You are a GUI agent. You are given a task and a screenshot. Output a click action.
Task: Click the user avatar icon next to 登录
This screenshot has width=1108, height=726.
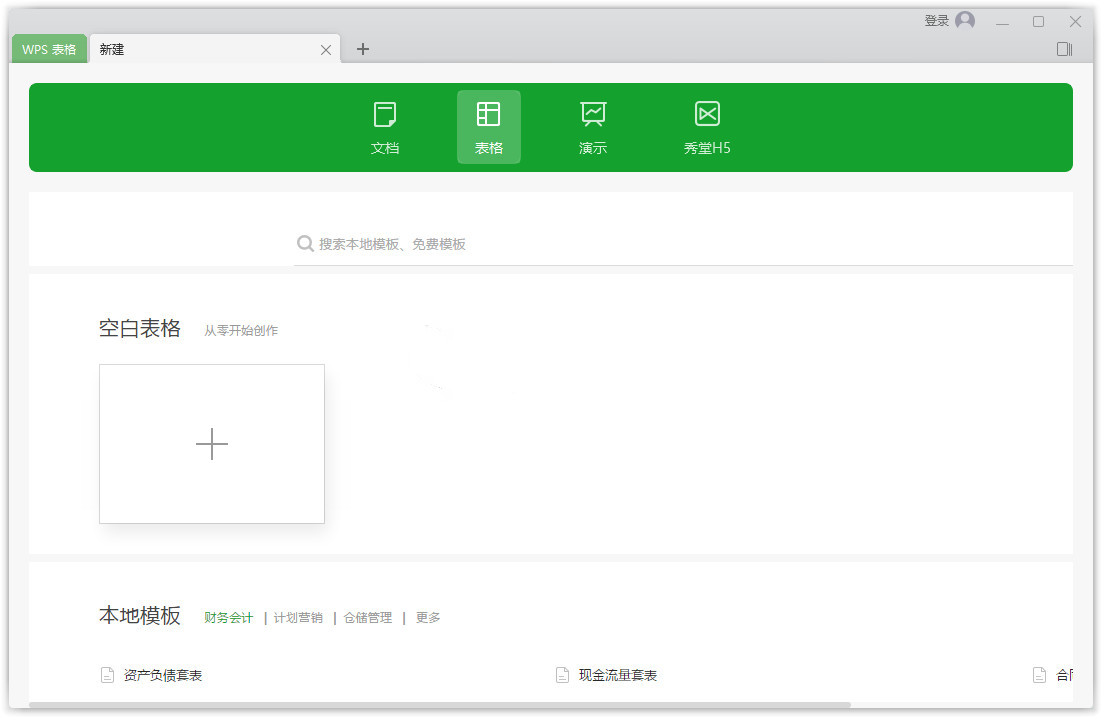pyautogui.click(x=965, y=21)
